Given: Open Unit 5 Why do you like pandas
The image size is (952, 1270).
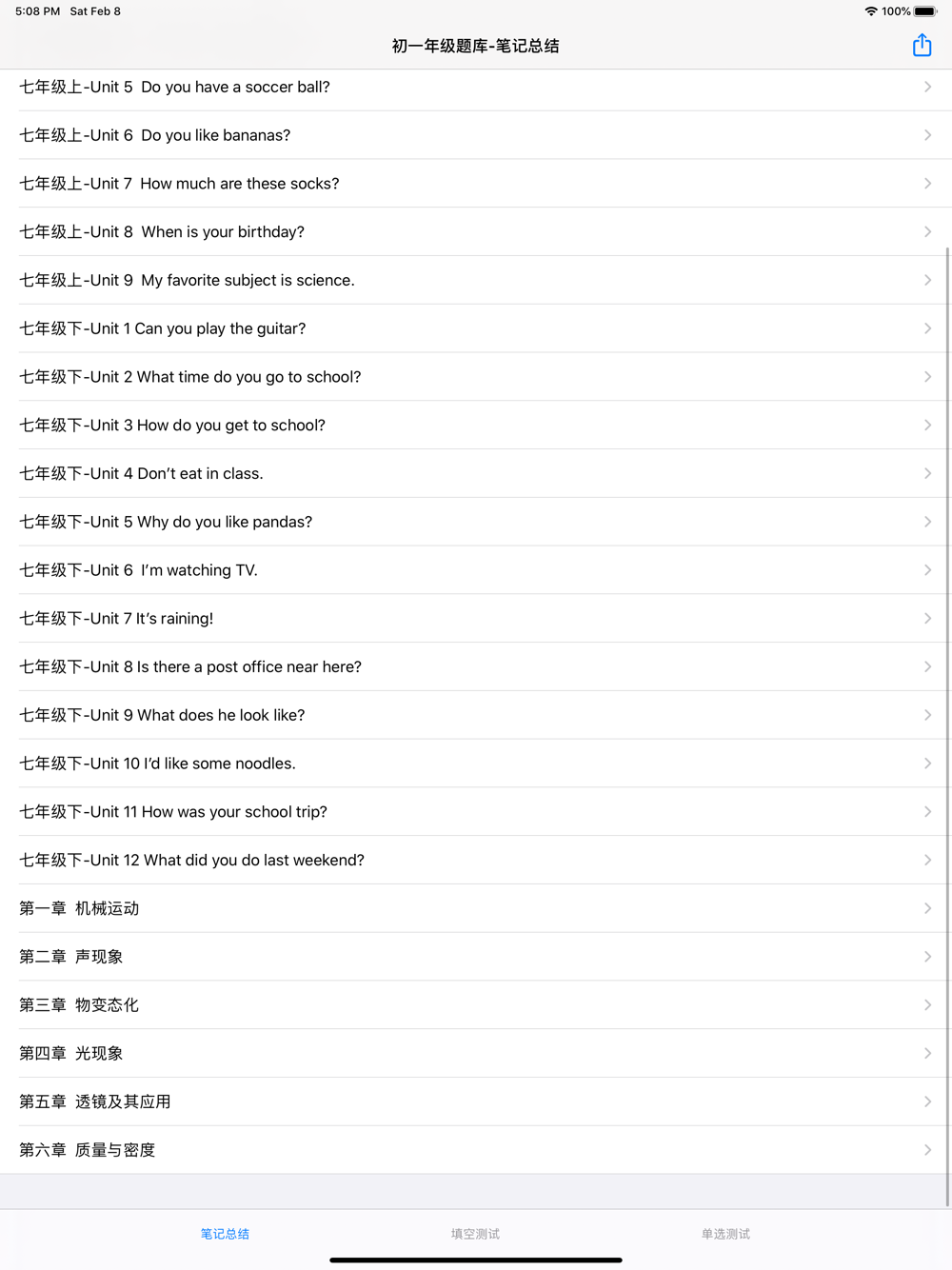Looking at the screenshot, I should click(x=166, y=522).
